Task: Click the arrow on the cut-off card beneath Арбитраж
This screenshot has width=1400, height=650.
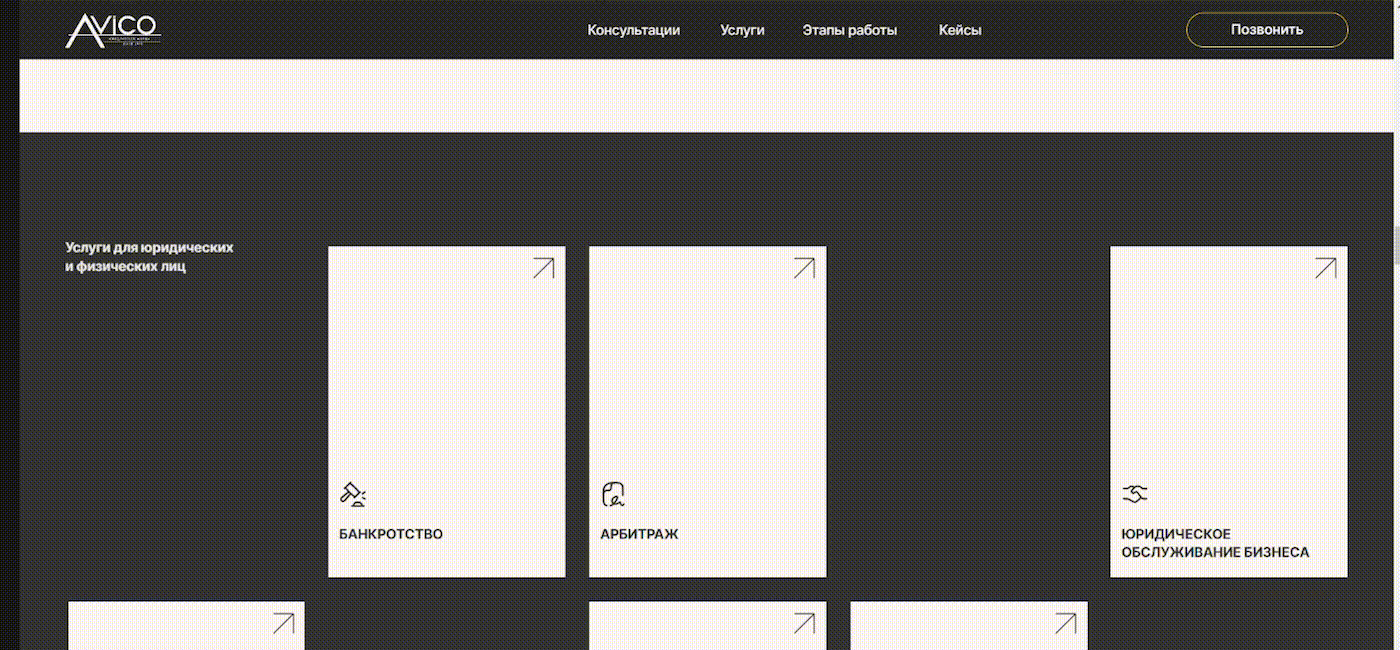Action: point(804,623)
